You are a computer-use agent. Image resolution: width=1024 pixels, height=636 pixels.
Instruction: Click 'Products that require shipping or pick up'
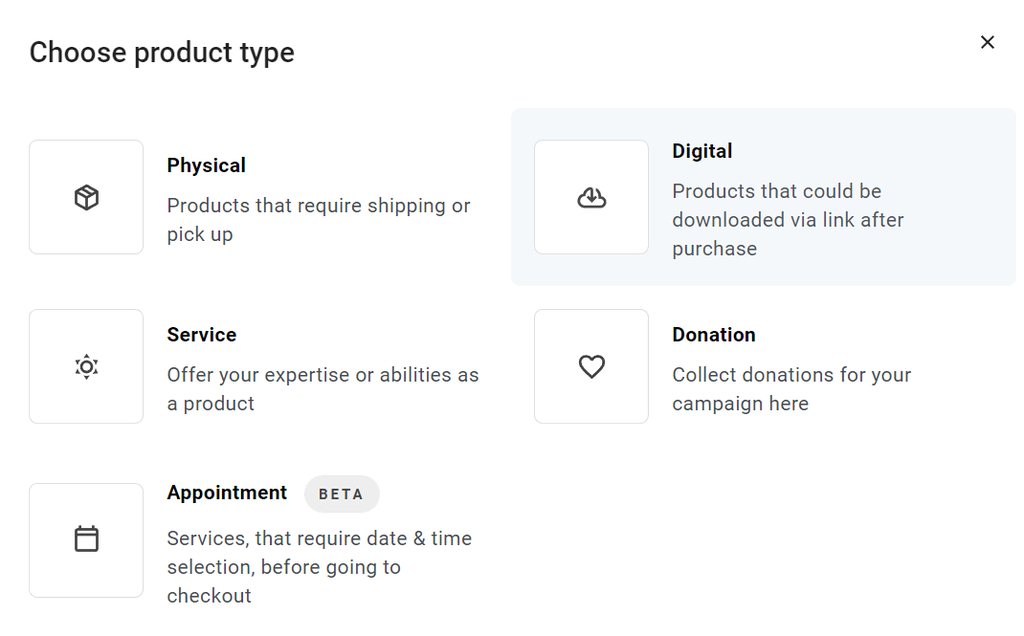(x=318, y=220)
